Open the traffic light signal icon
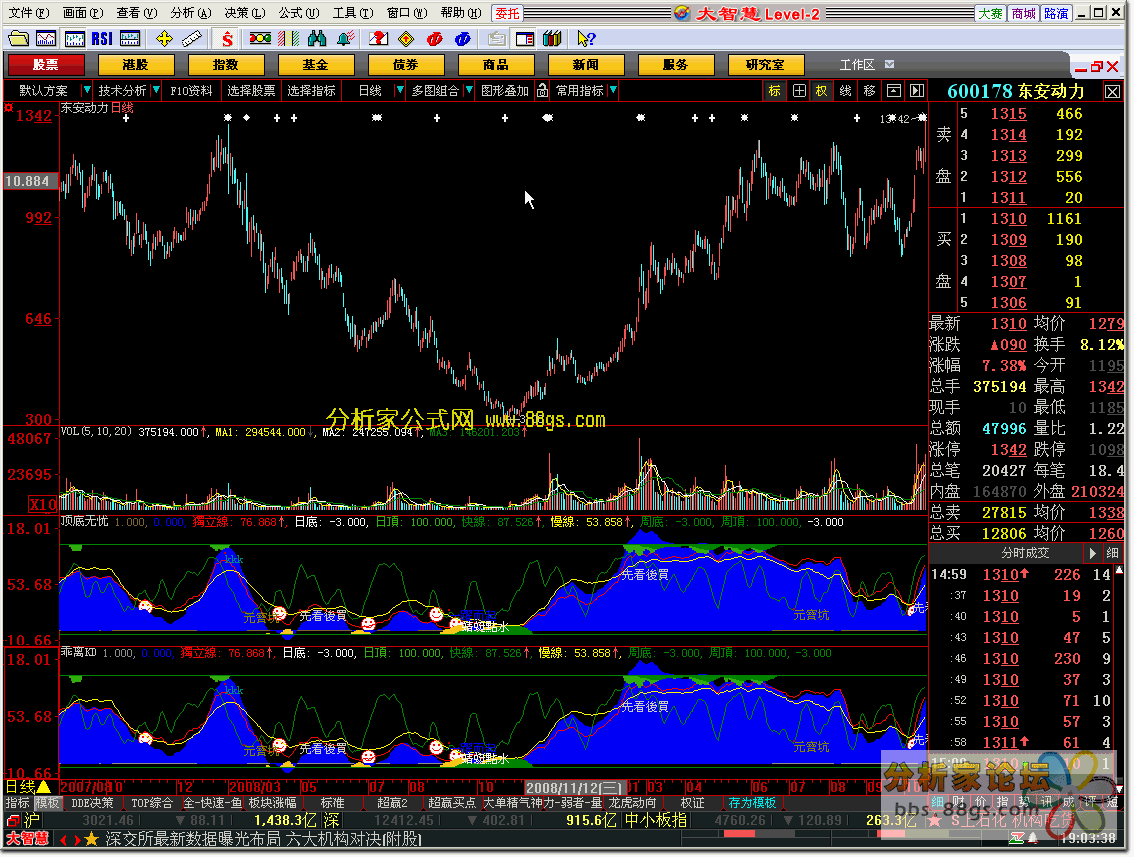Screen dimensions: 1134x857 (260, 38)
